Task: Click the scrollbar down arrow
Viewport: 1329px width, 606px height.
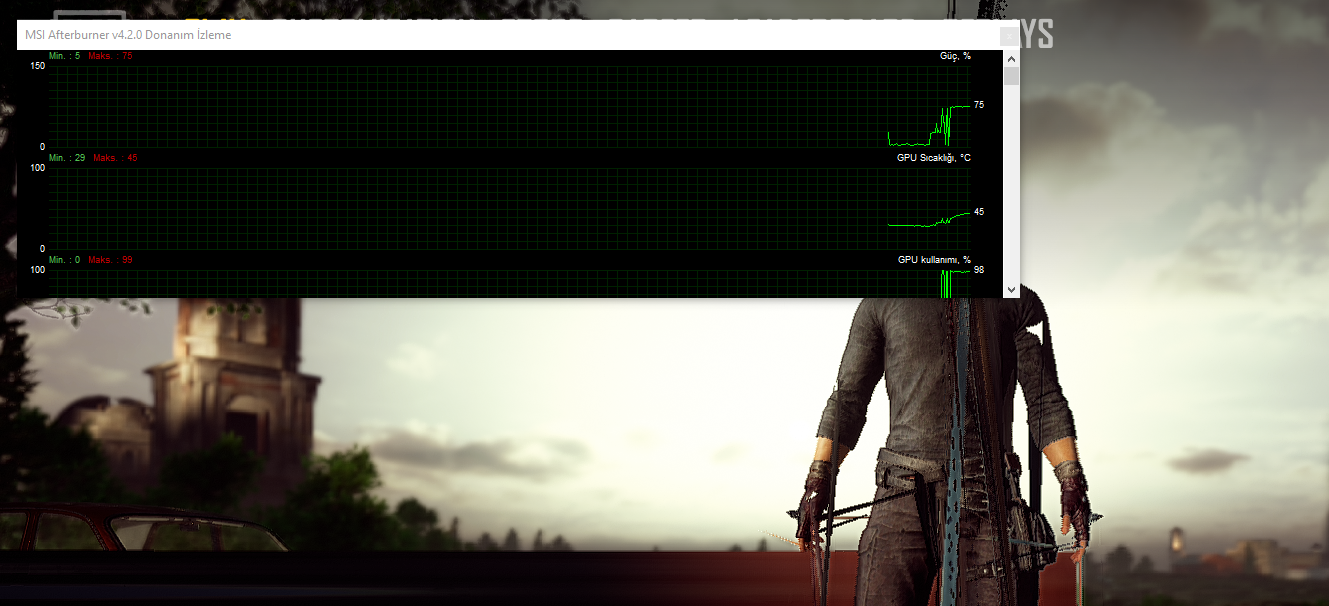Action: pyautogui.click(x=1011, y=289)
